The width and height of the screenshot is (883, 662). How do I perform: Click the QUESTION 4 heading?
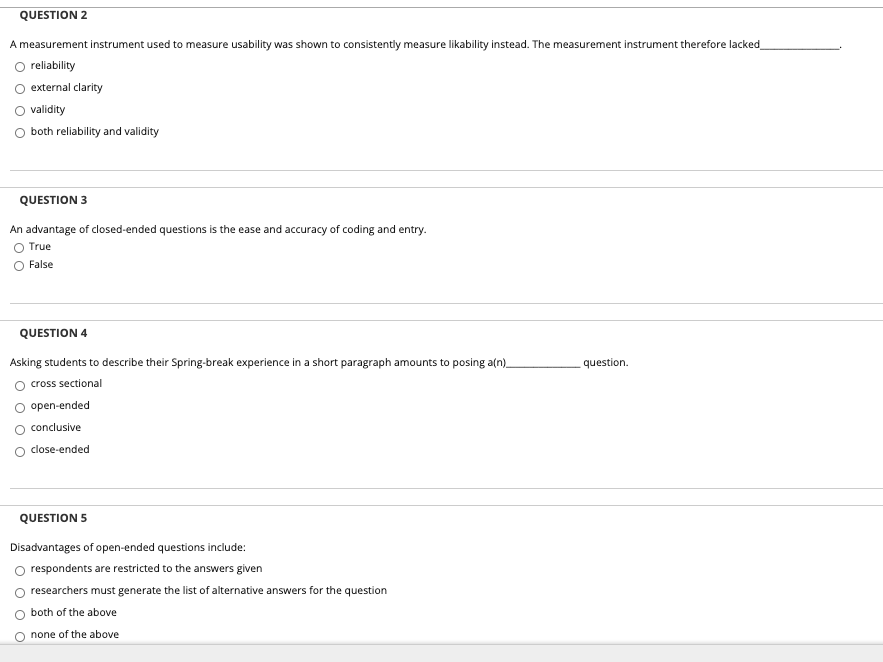[x=53, y=333]
